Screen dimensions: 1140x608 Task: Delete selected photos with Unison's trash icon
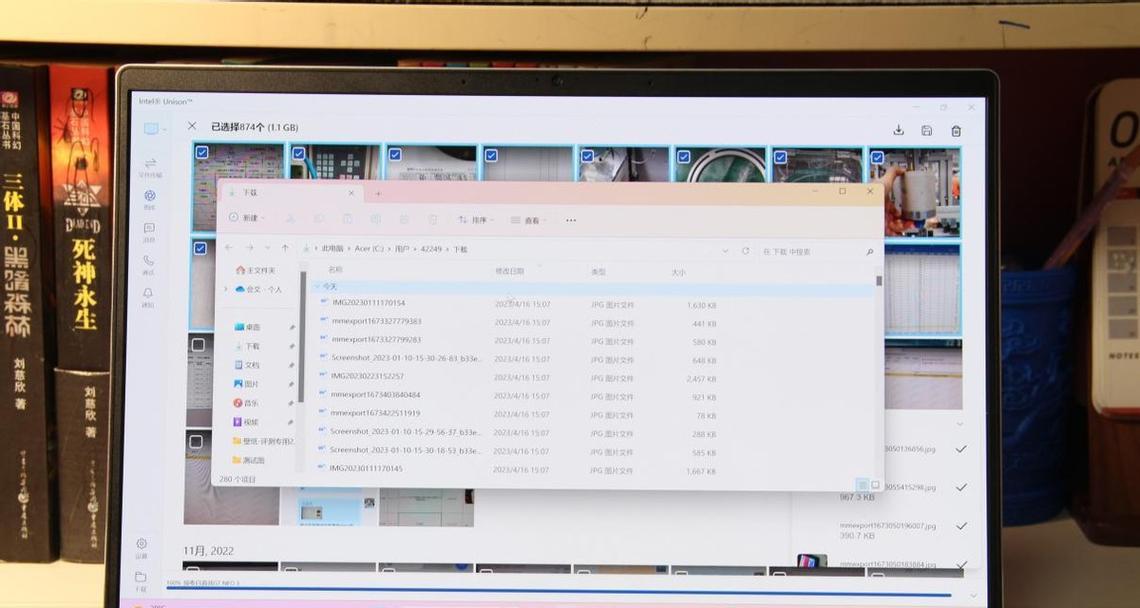tap(956, 131)
